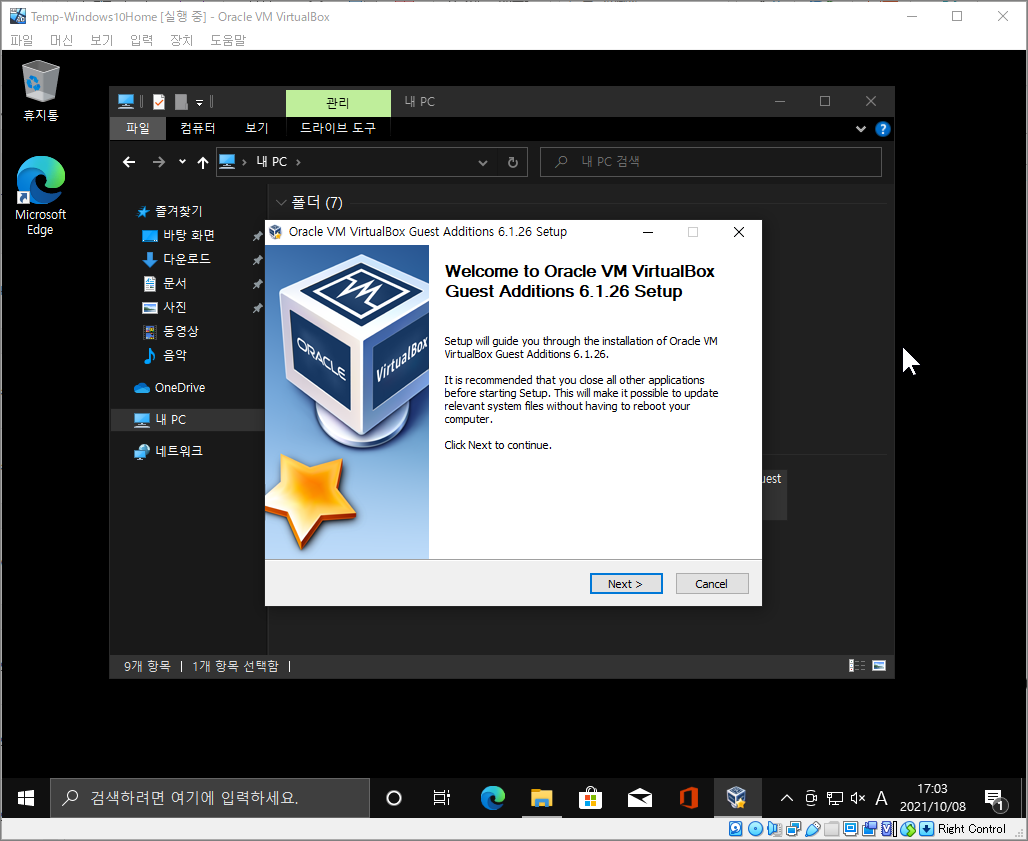Image resolution: width=1028 pixels, height=841 pixels.
Task: Collapse the 폴더 (7) group
Action: (281, 203)
